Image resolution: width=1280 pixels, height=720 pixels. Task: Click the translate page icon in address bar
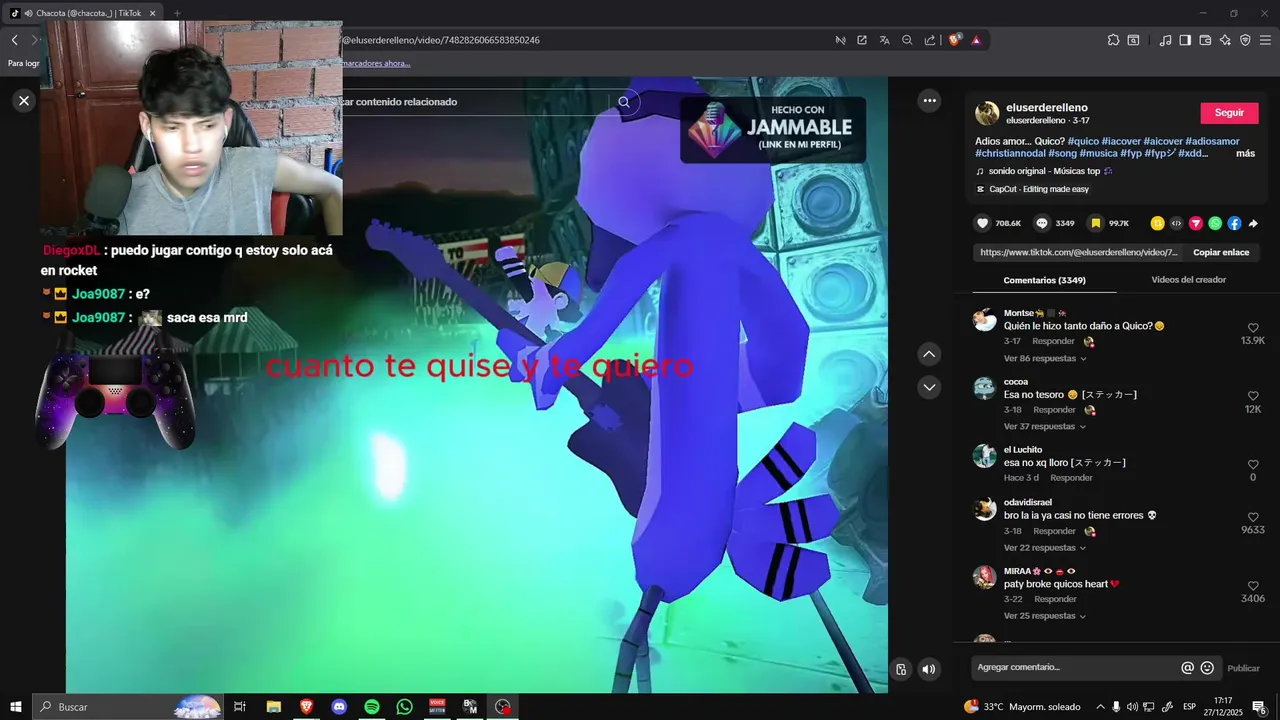pos(884,40)
